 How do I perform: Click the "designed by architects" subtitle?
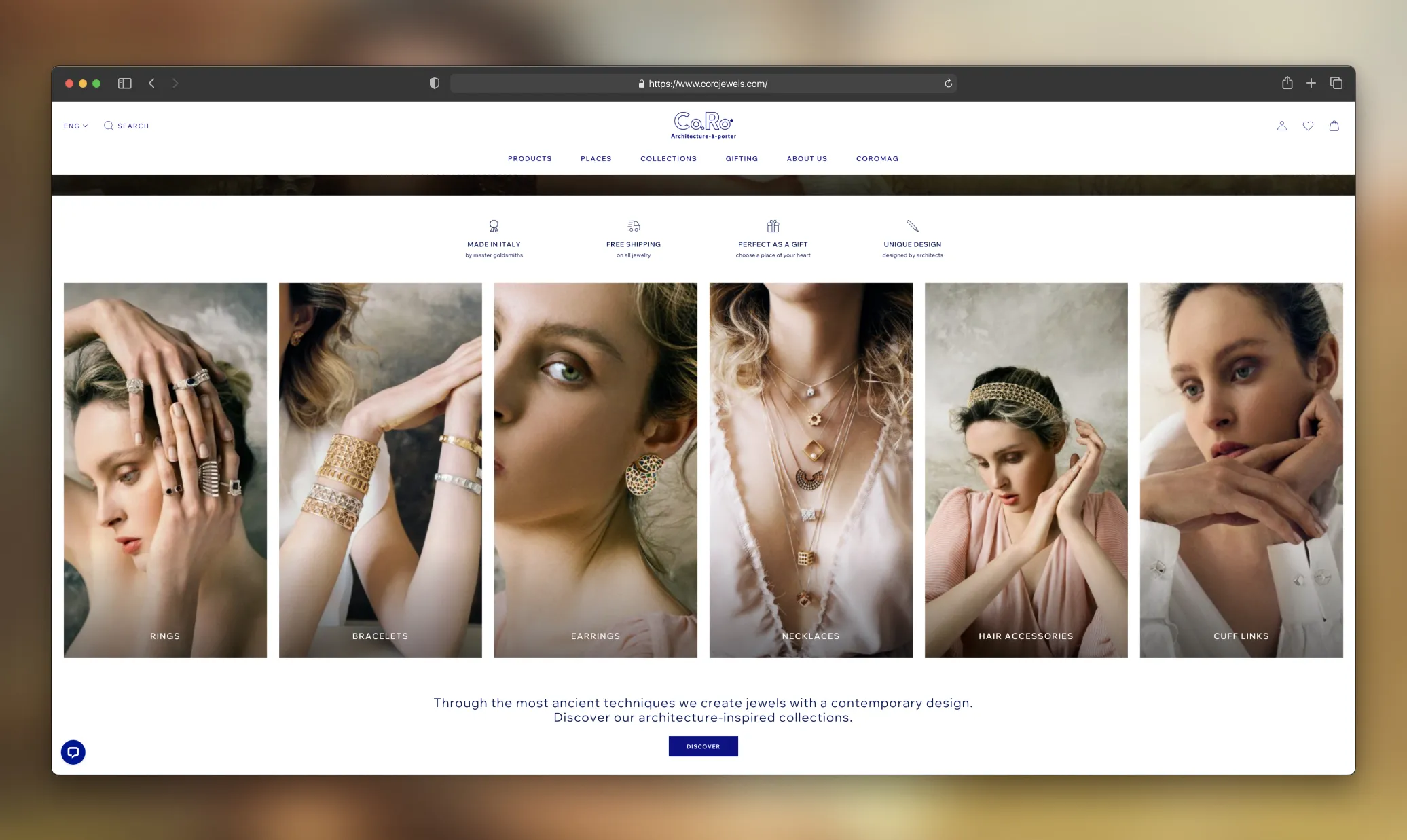[913, 255]
